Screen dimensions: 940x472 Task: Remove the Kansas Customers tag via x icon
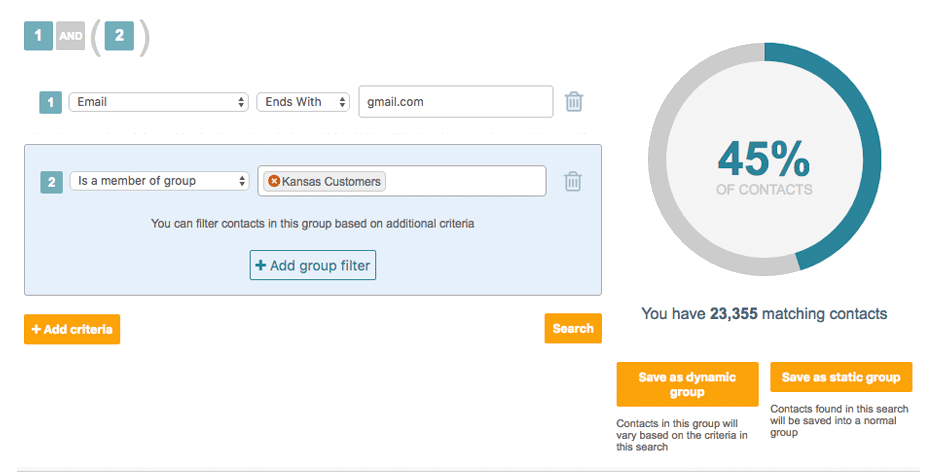pos(274,181)
